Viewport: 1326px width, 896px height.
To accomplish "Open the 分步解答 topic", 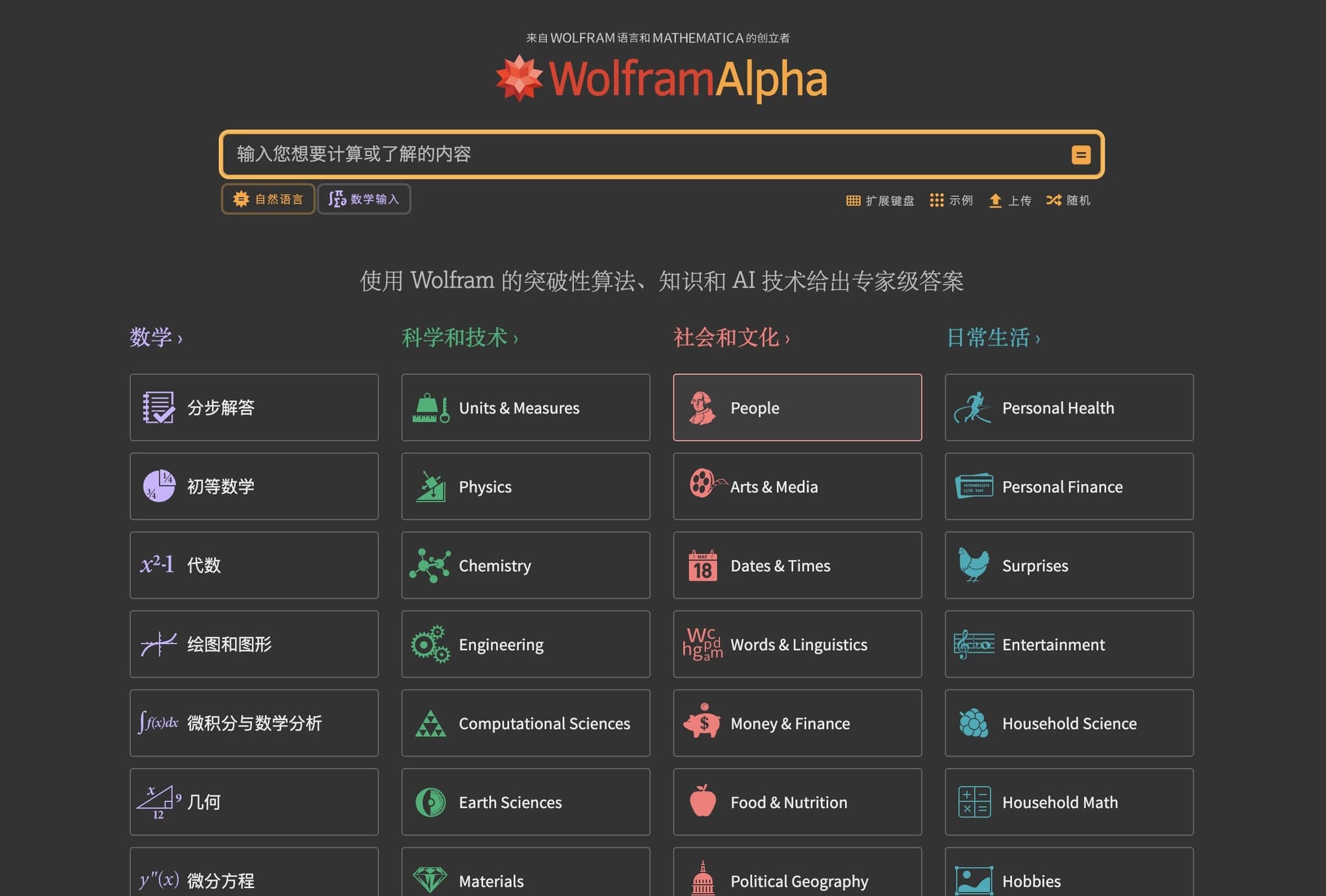I will (x=254, y=407).
